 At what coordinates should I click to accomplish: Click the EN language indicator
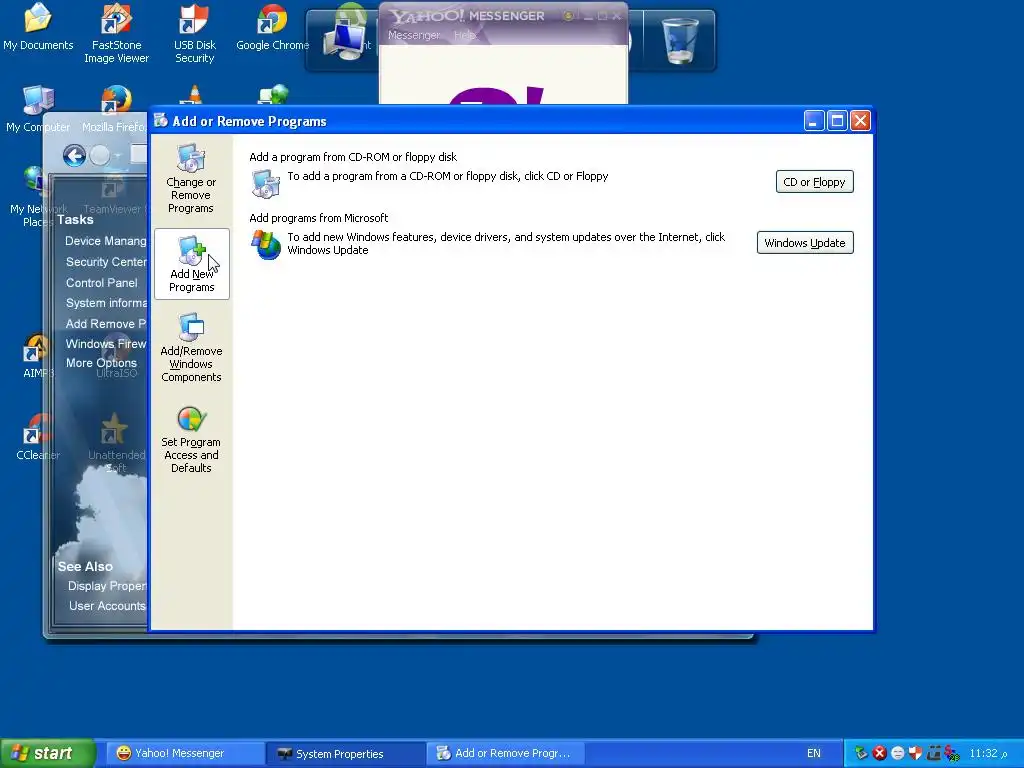pyautogui.click(x=814, y=753)
